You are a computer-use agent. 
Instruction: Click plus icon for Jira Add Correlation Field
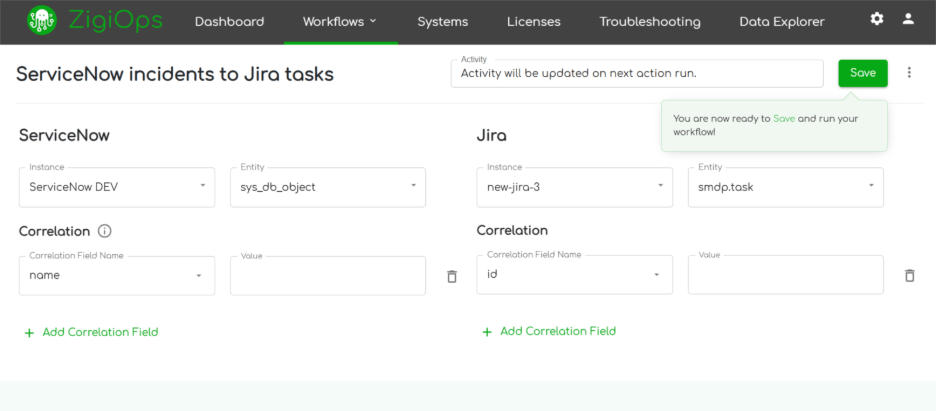487,332
